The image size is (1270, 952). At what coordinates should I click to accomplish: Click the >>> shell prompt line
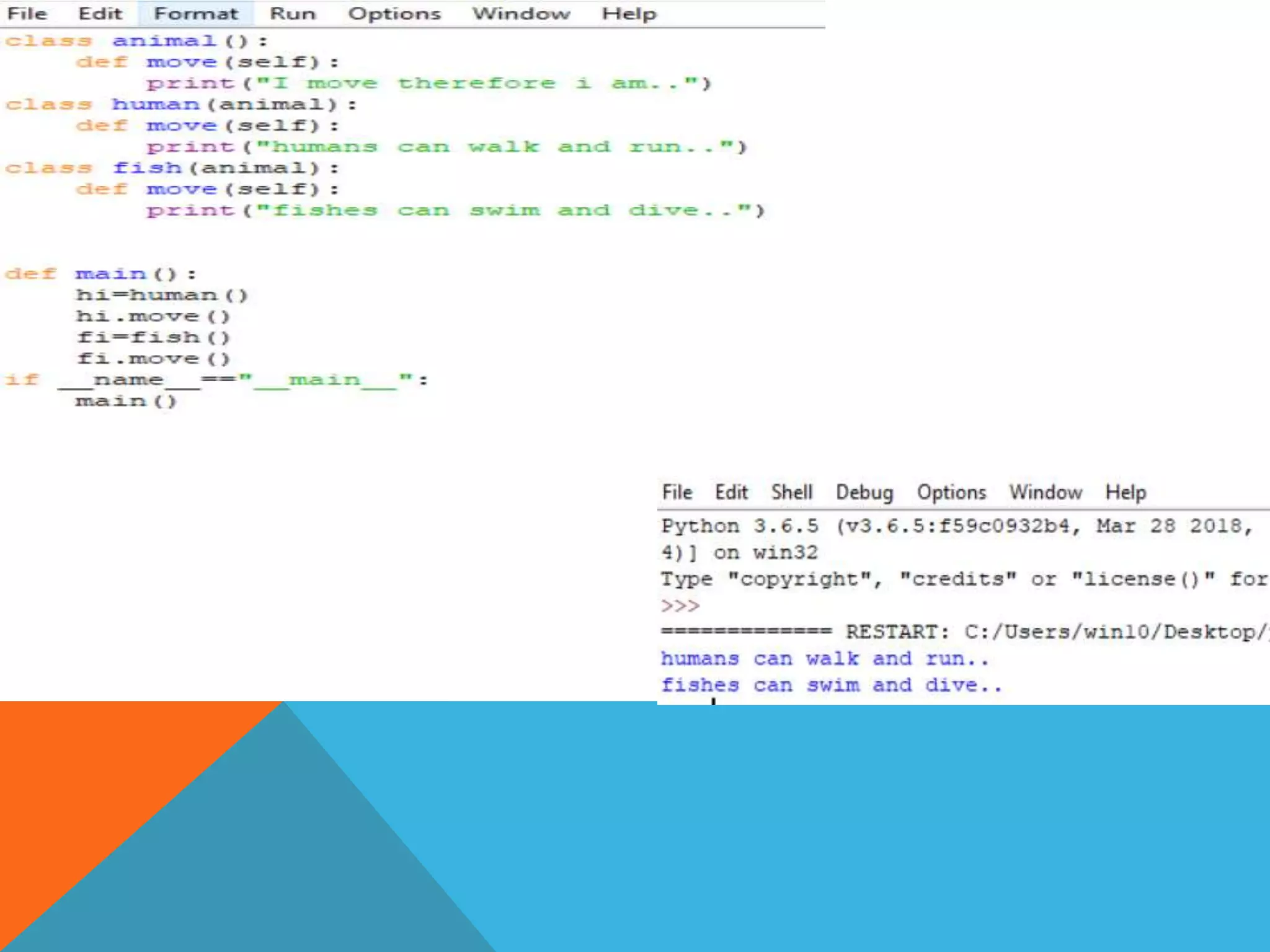click(680, 606)
